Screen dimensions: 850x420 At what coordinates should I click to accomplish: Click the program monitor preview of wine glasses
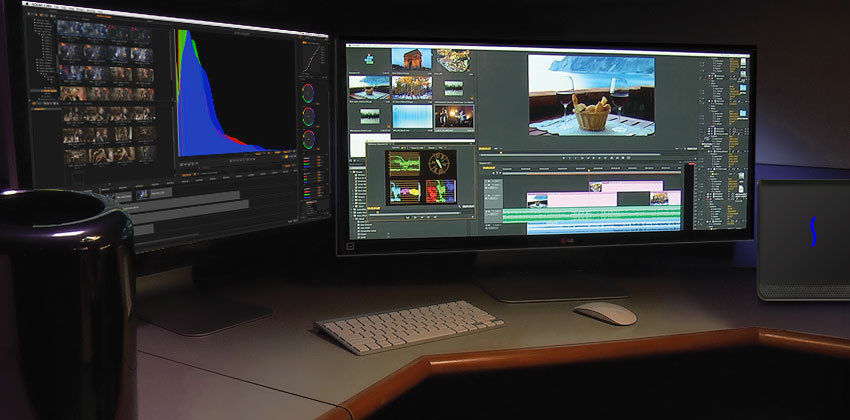[x=590, y=95]
